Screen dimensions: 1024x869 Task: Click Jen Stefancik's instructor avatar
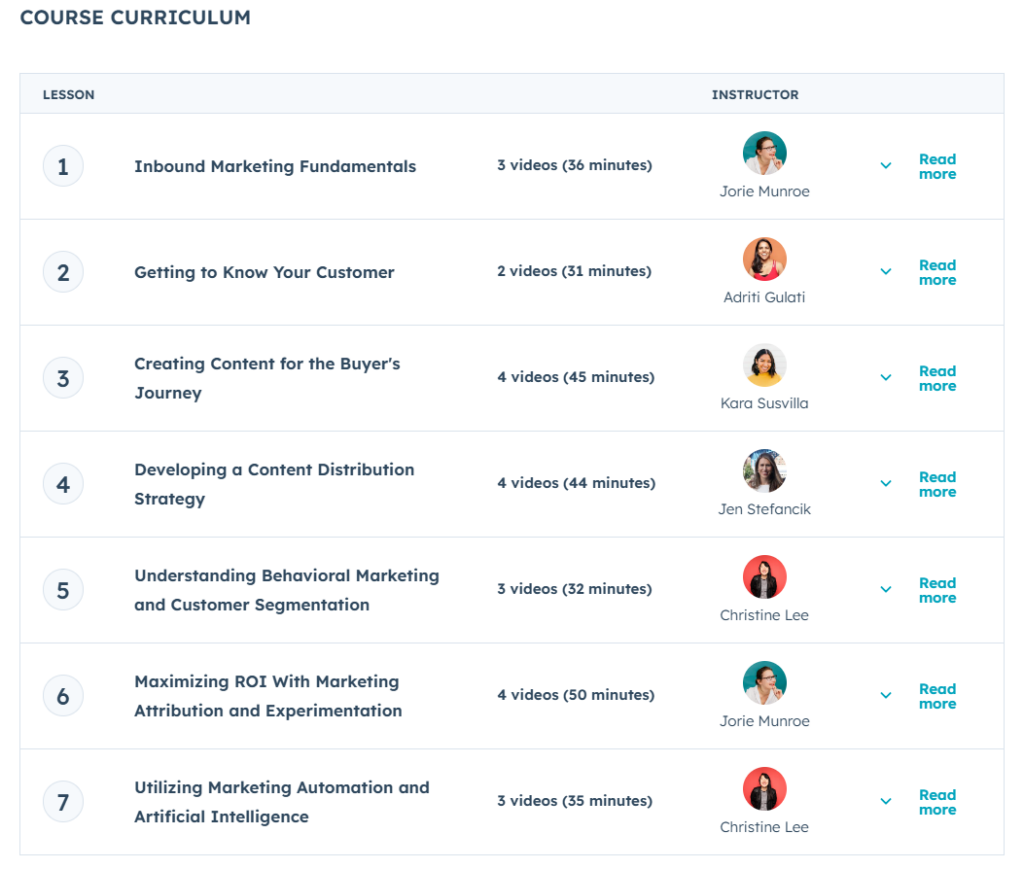[x=764, y=471]
